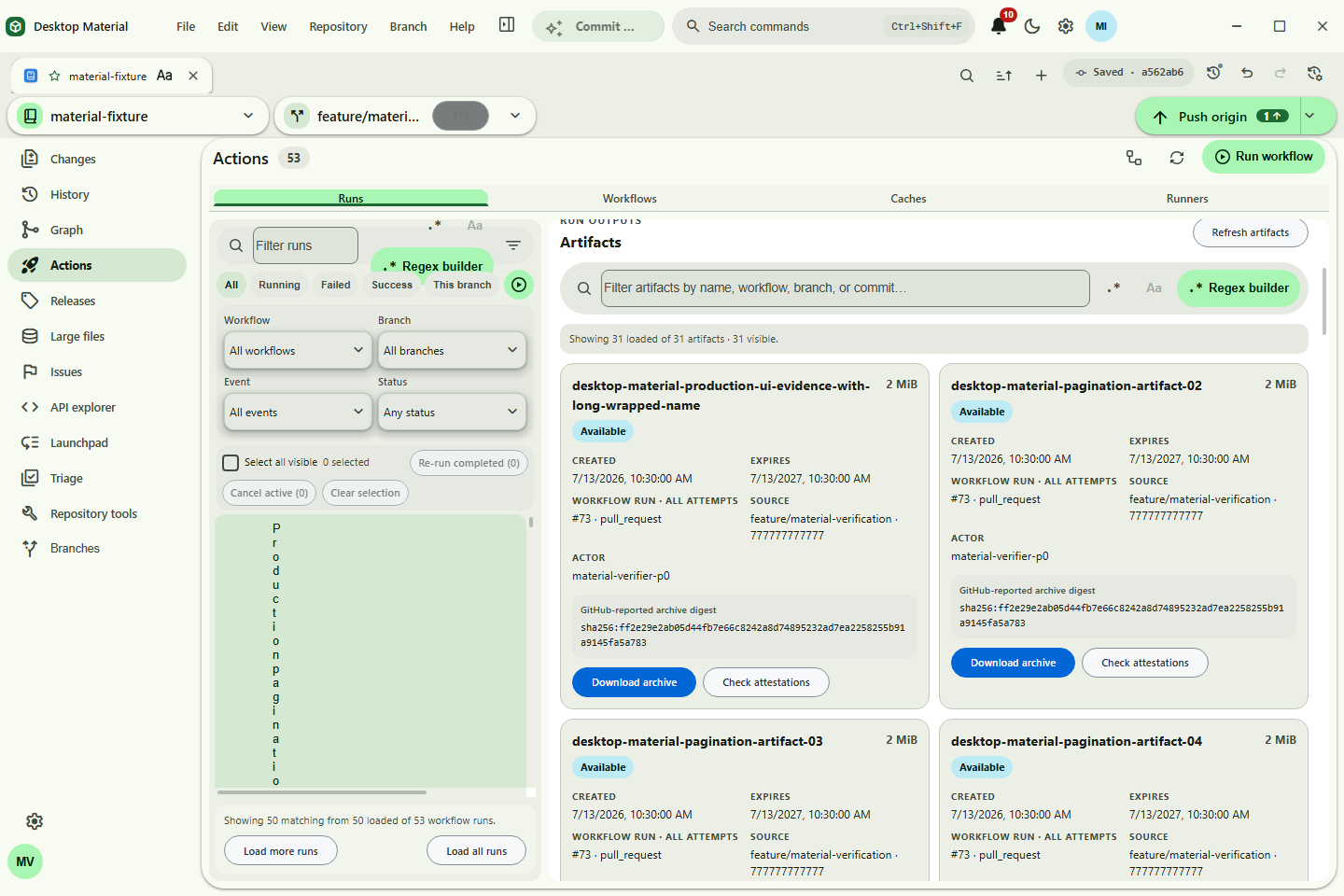The height and width of the screenshot is (896, 1344).
Task: Click the layout panel icon near Help
Action: click(507, 25)
